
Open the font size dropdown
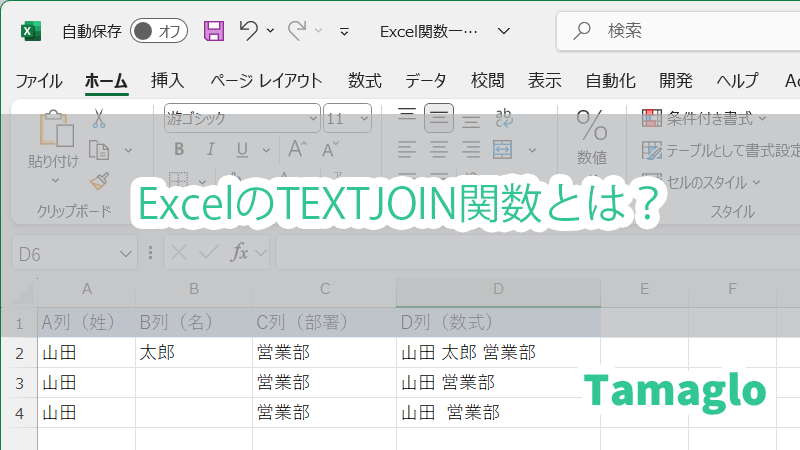point(362,118)
